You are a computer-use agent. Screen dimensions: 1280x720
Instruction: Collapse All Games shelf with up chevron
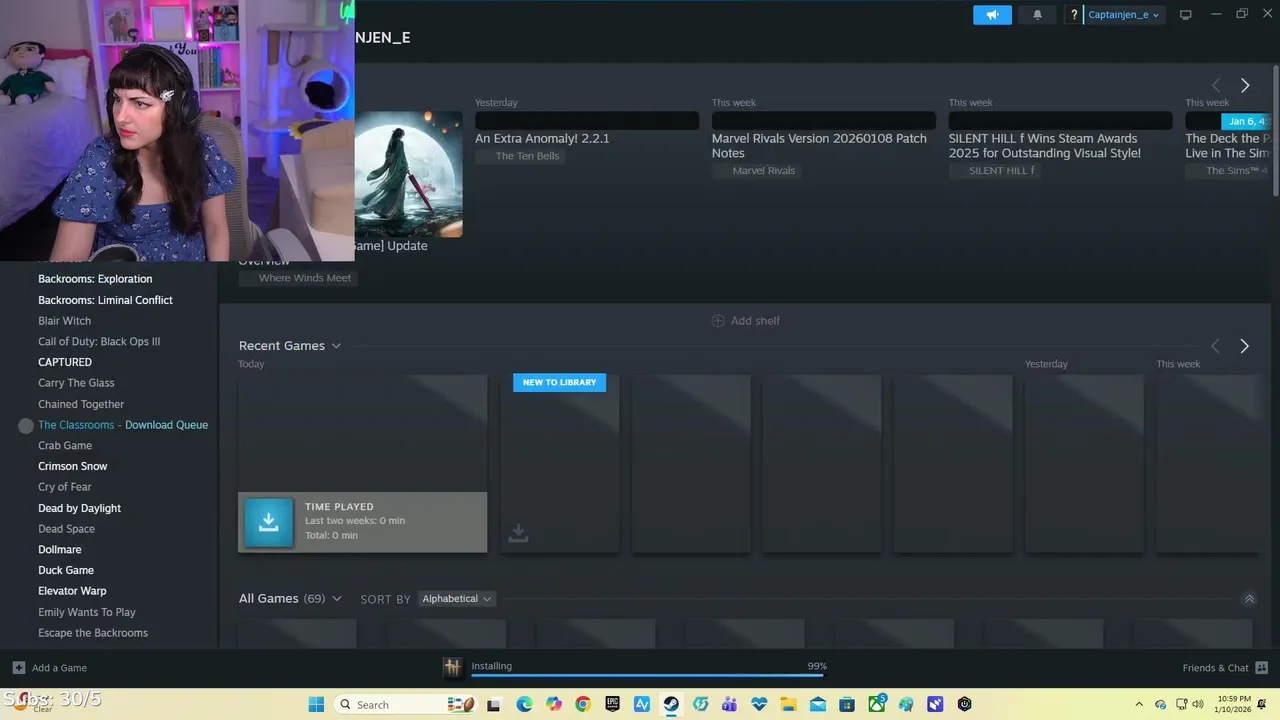pyautogui.click(x=1249, y=599)
